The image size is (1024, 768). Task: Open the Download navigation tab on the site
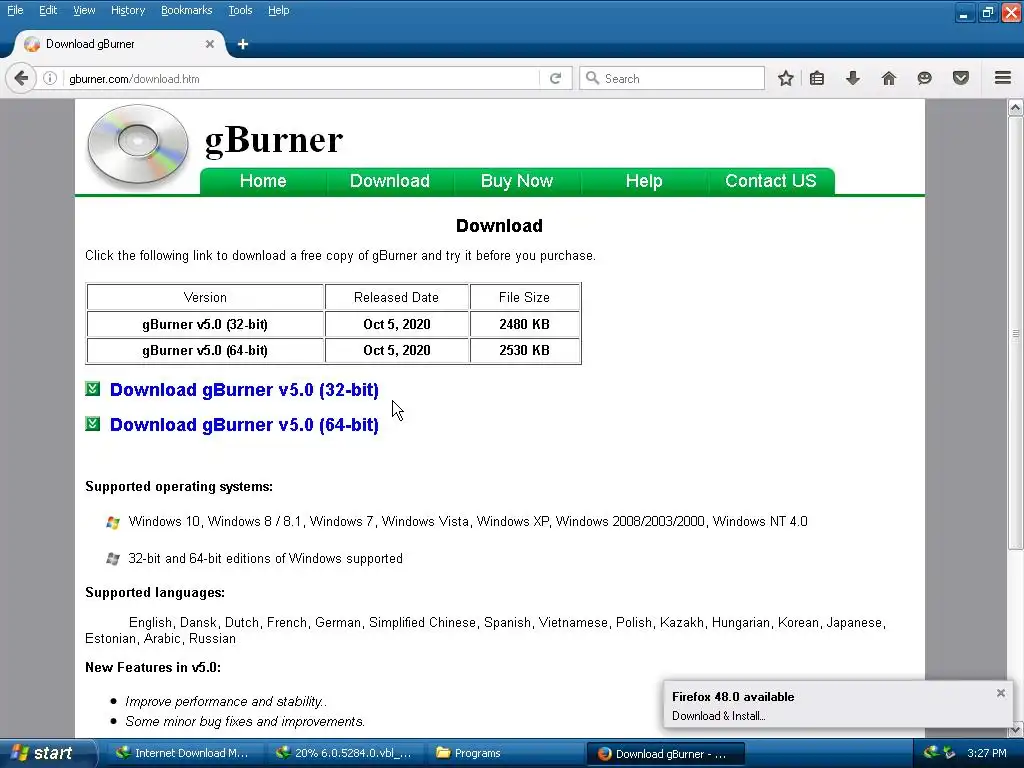coord(390,181)
